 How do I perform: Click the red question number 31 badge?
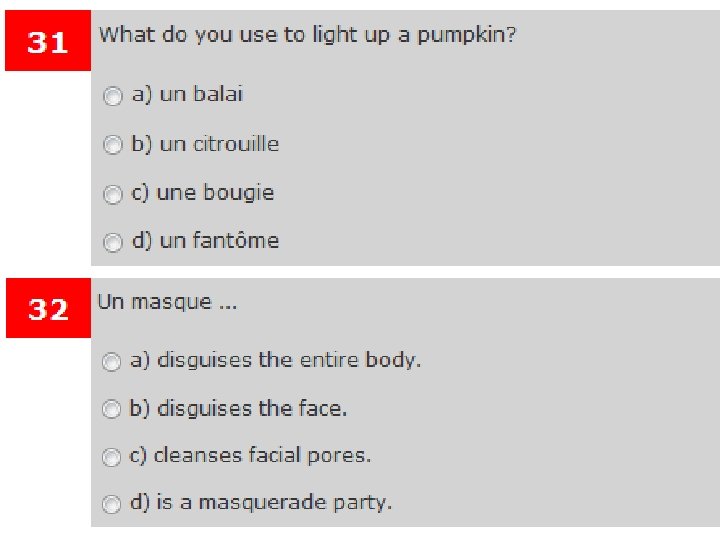pyautogui.click(x=48, y=43)
